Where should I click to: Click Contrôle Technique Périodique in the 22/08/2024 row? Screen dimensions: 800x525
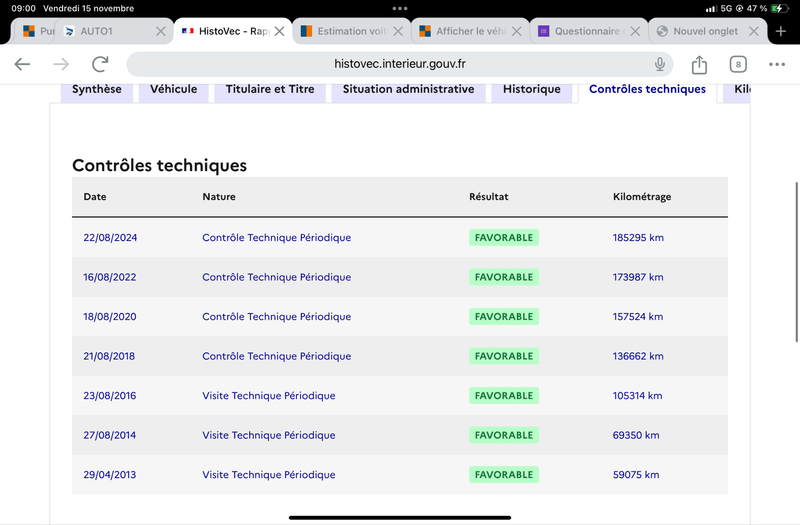pos(277,238)
